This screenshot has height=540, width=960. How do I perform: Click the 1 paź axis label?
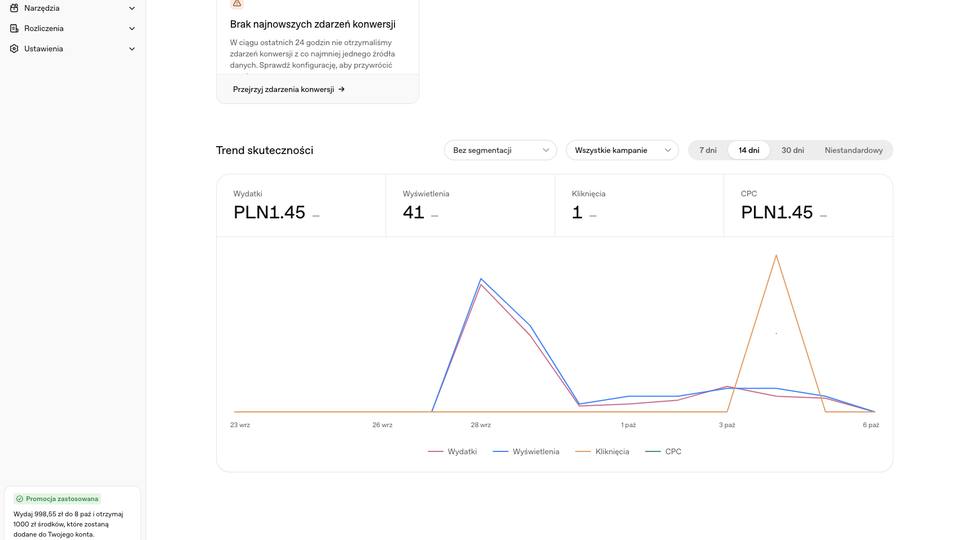(x=628, y=425)
